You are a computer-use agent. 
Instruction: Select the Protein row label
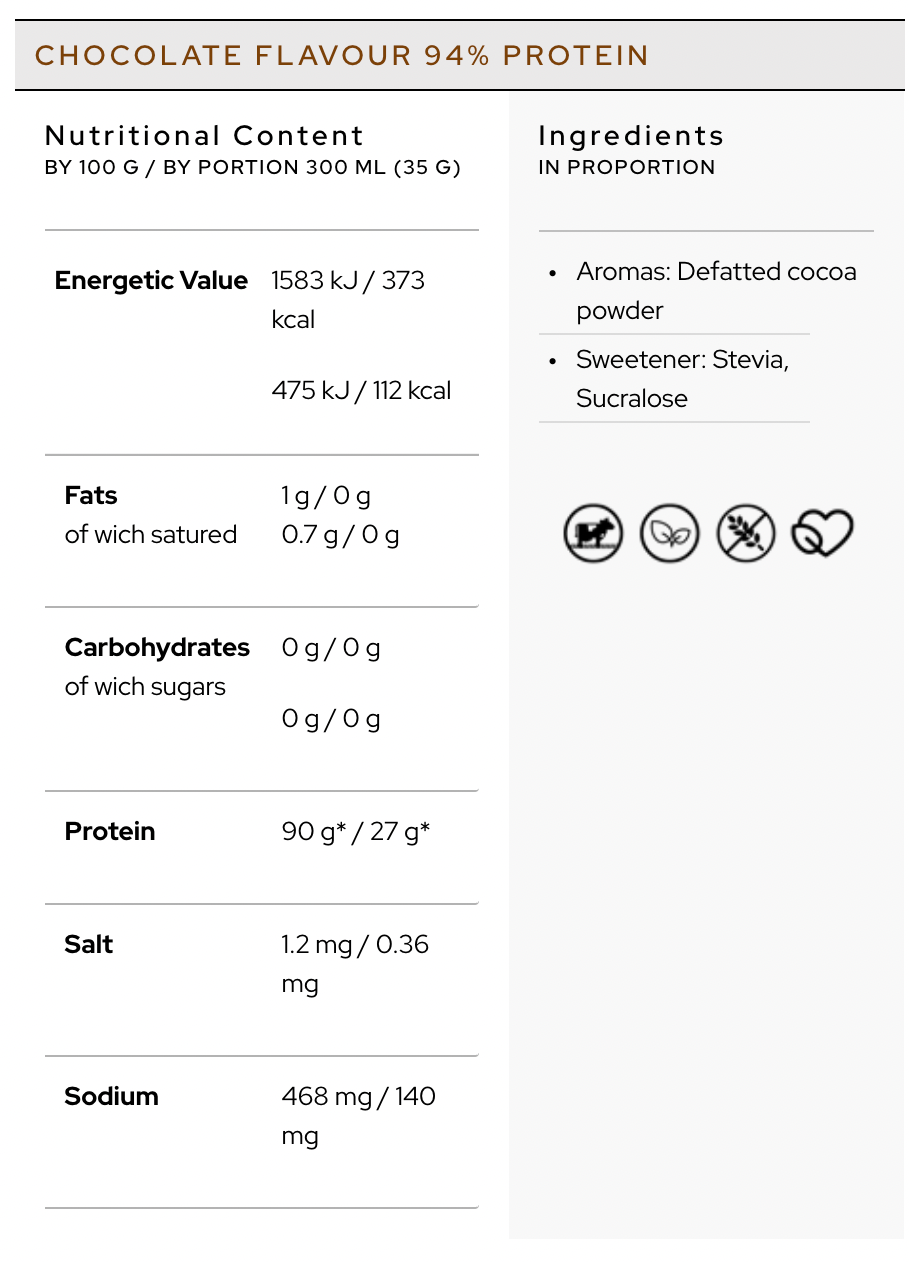point(110,832)
